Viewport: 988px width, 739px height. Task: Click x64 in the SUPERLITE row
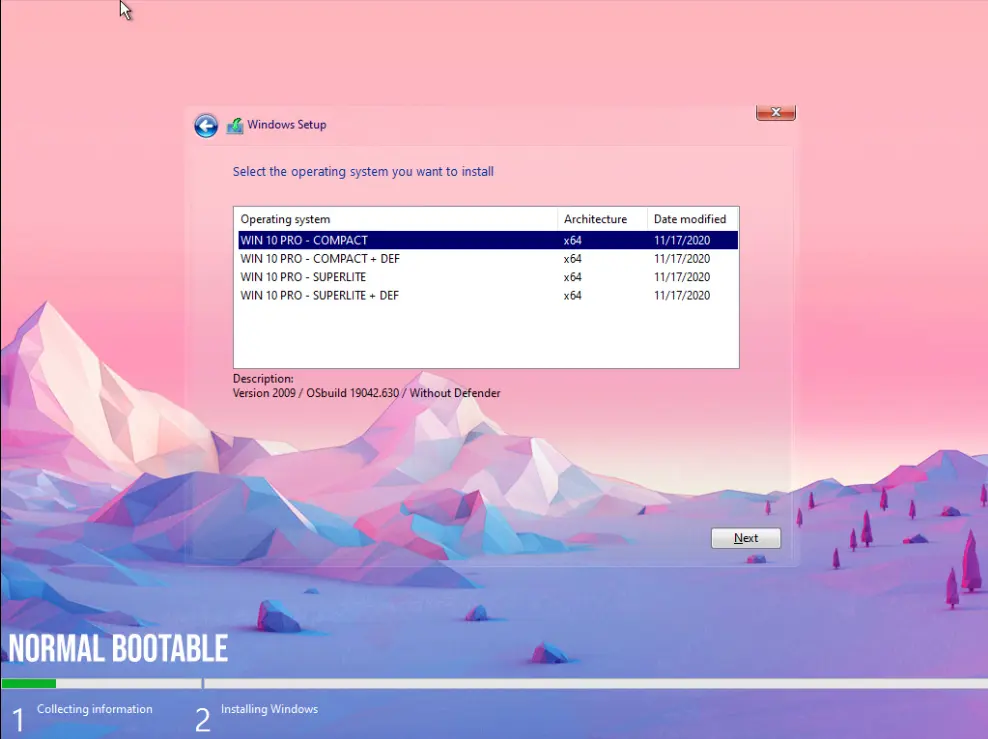coord(573,277)
